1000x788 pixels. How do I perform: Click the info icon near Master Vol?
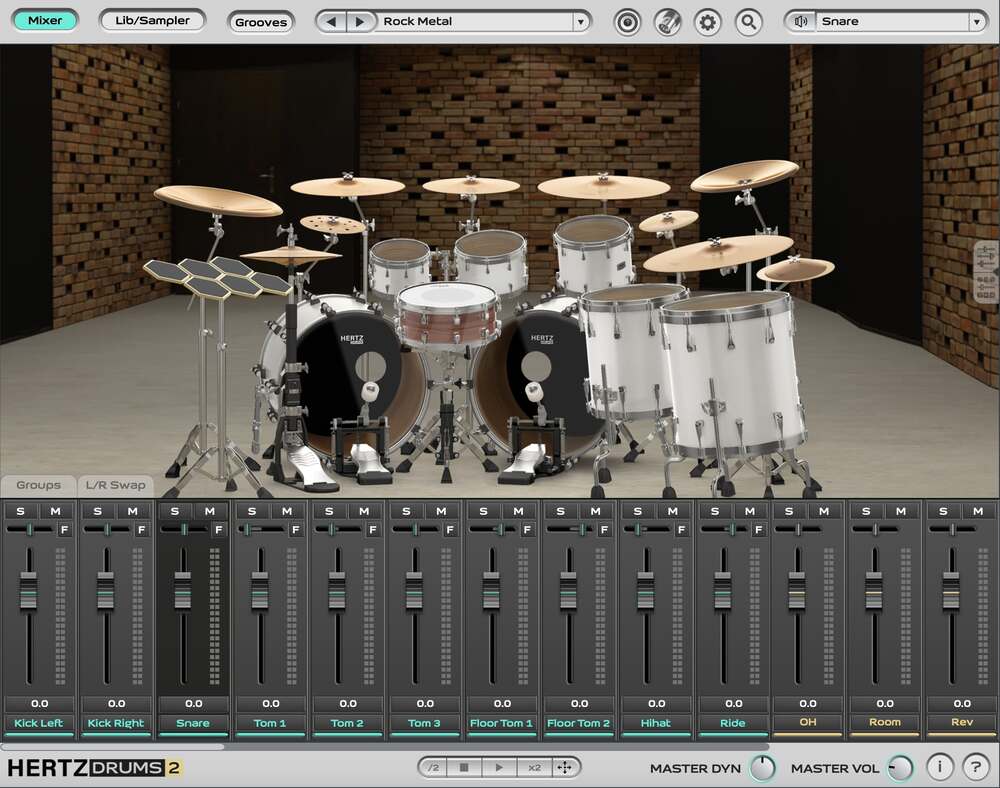coord(940,766)
